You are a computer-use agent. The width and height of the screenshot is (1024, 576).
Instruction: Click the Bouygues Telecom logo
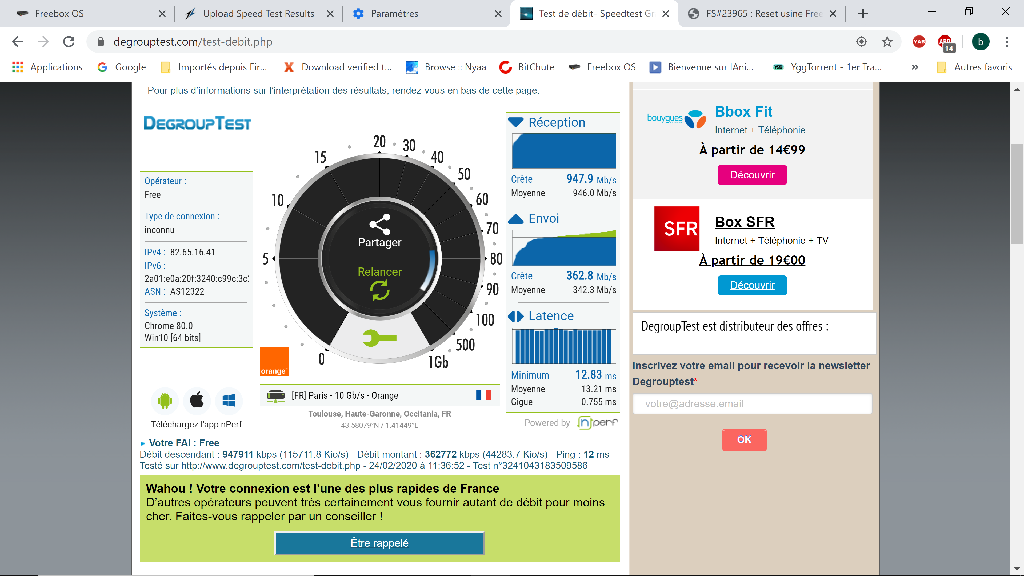(677, 118)
